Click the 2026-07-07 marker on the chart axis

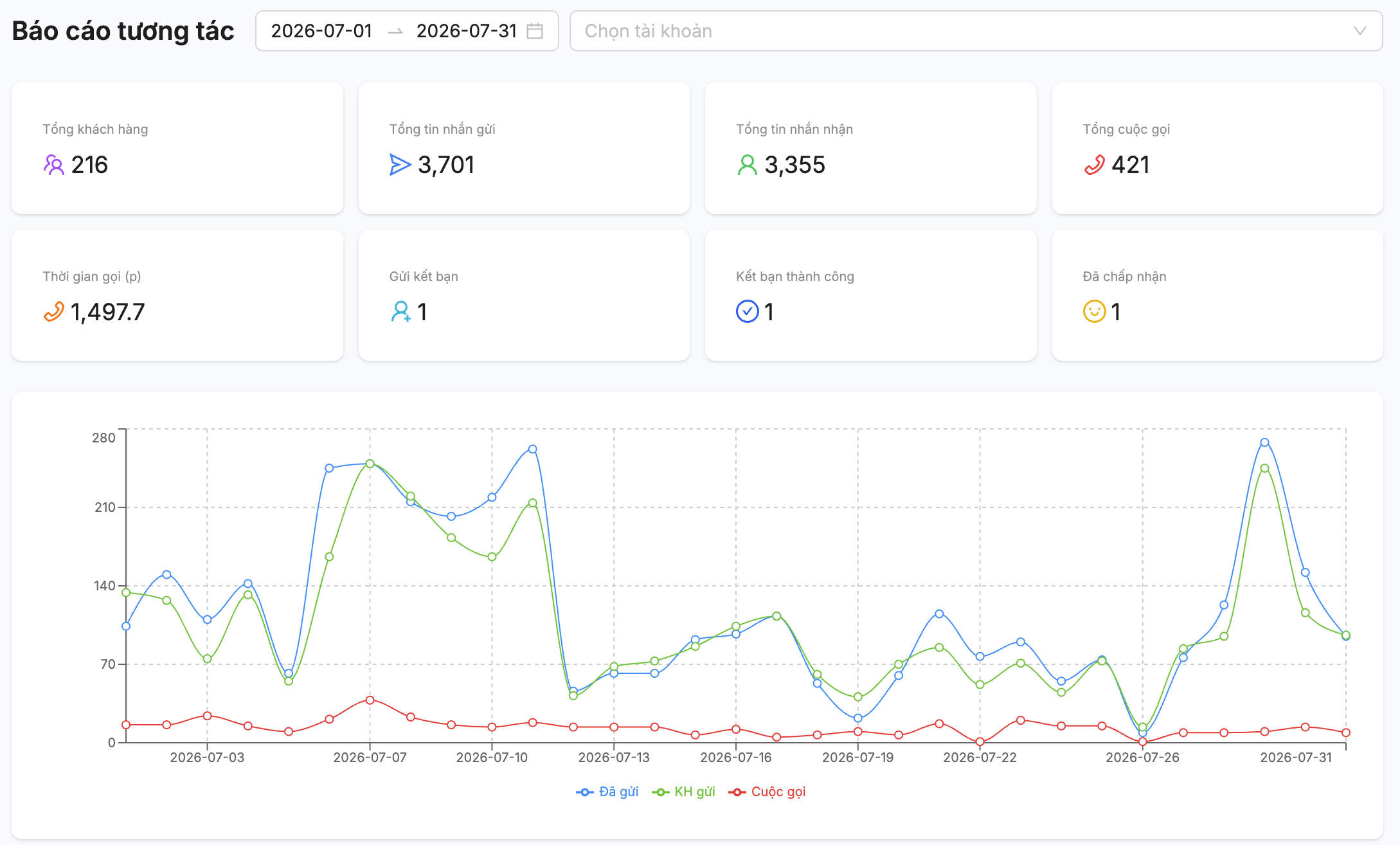(x=370, y=758)
